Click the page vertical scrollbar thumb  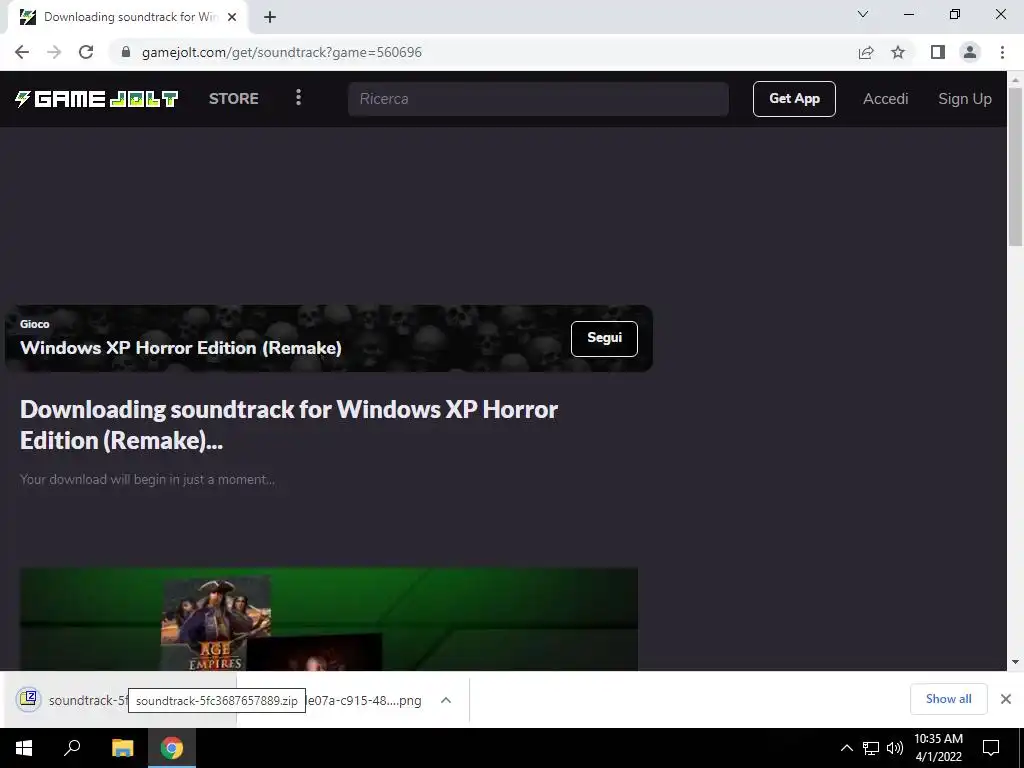point(1015,167)
